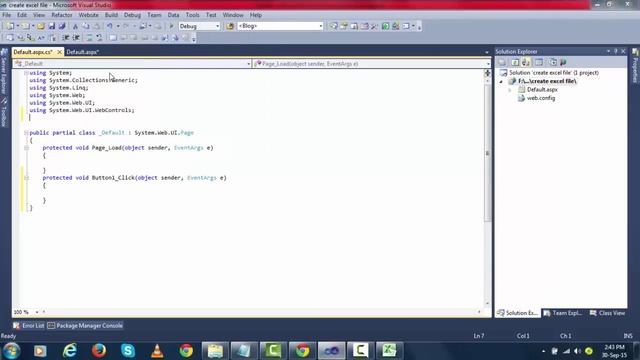
Task: Collapse the create excel file project node
Action: coord(501,81)
